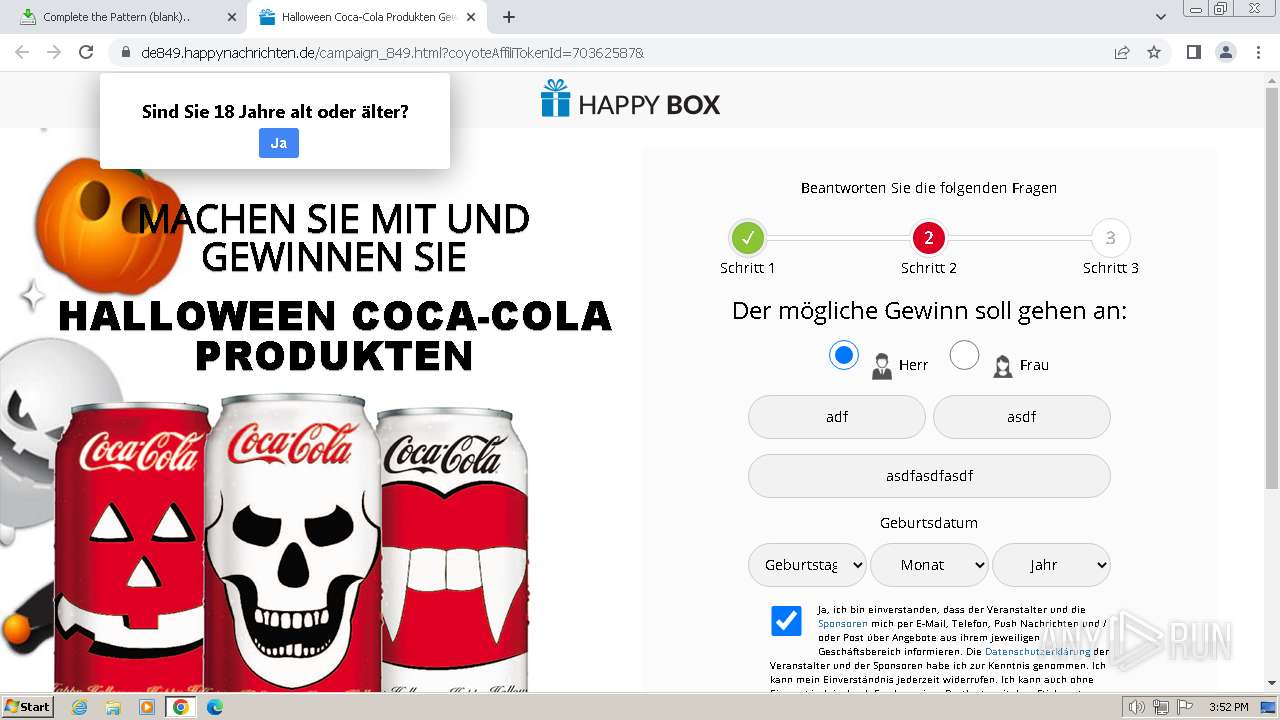Open a new browser tab
The height and width of the screenshot is (720, 1280).
click(x=509, y=17)
